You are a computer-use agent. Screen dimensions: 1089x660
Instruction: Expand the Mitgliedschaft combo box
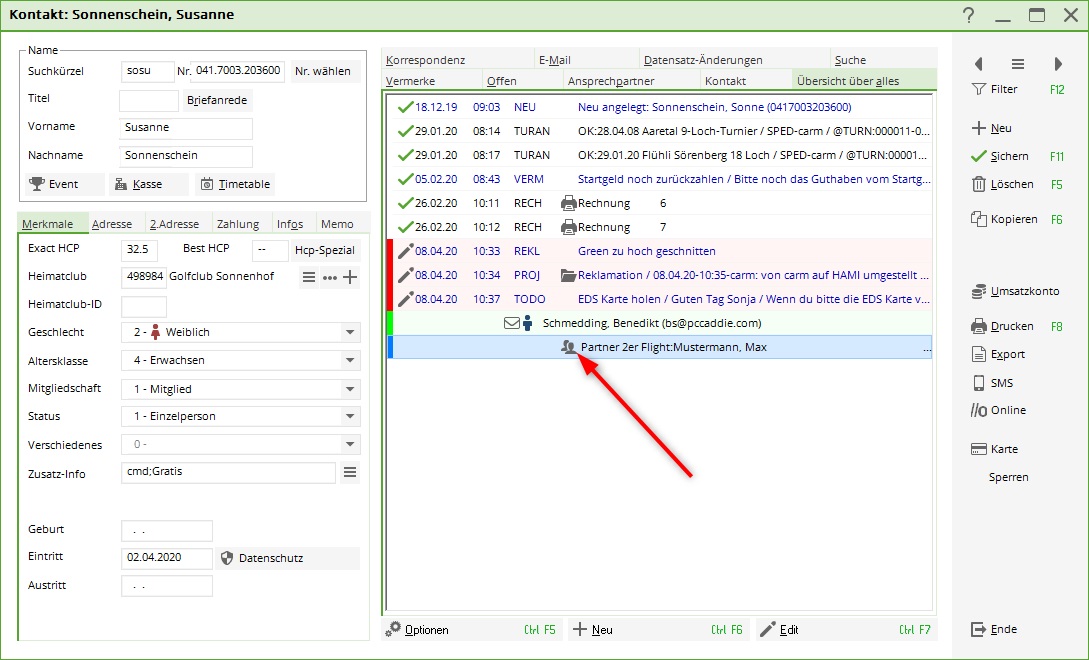coord(350,389)
